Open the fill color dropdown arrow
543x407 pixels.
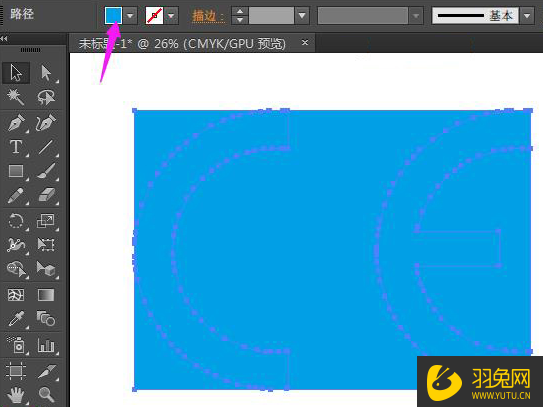[x=130, y=16]
